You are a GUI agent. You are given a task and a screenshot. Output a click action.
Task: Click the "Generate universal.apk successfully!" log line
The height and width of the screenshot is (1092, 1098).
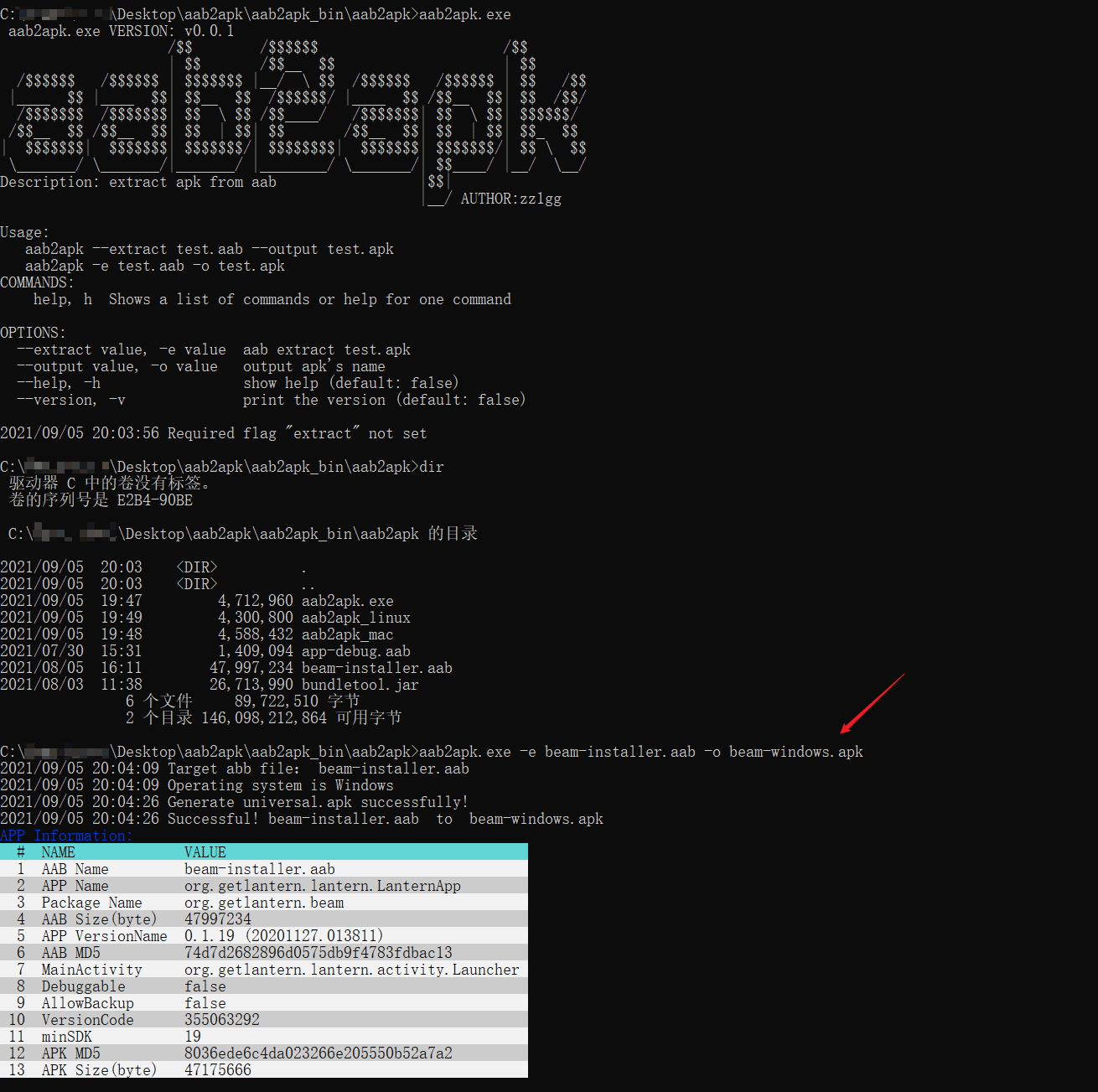click(318, 802)
